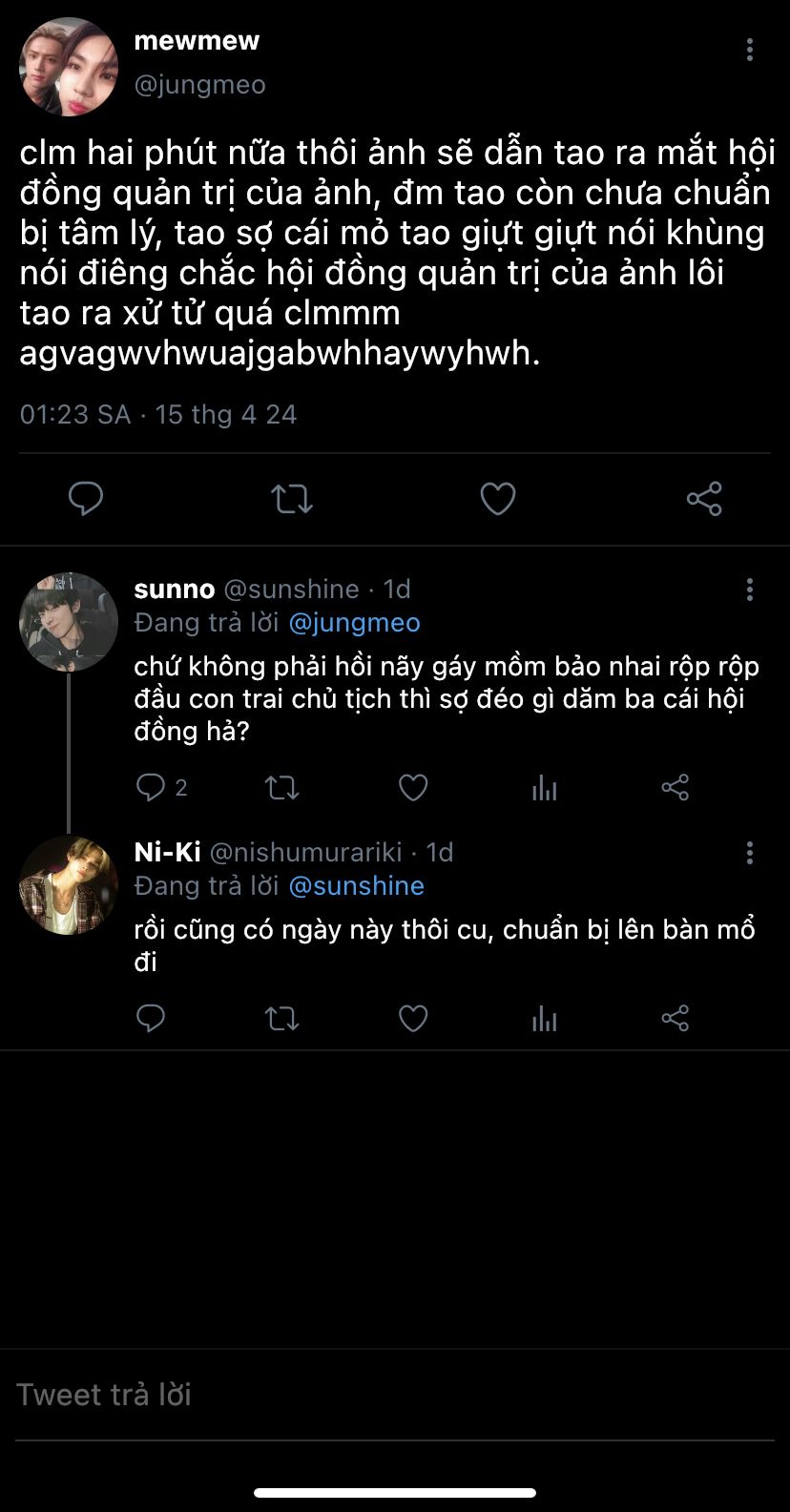This screenshot has width=790, height=1512.
Task: Like Ni-Ki's reply
Action: pyautogui.click(x=412, y=1019)
